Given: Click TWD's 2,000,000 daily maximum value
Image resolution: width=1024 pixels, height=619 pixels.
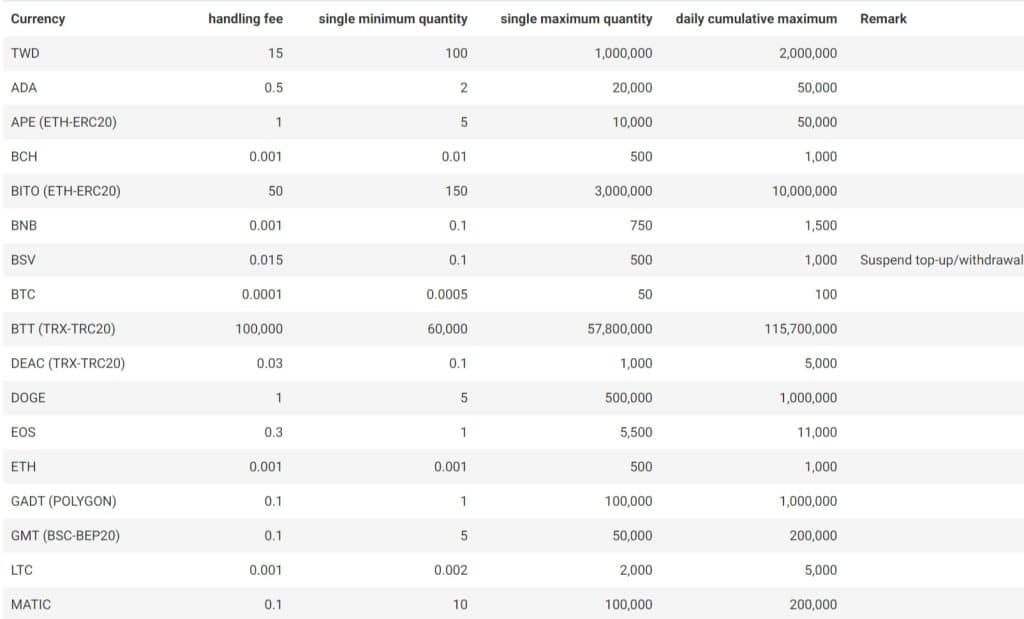Looking at the screenshot, I should 810,53.
